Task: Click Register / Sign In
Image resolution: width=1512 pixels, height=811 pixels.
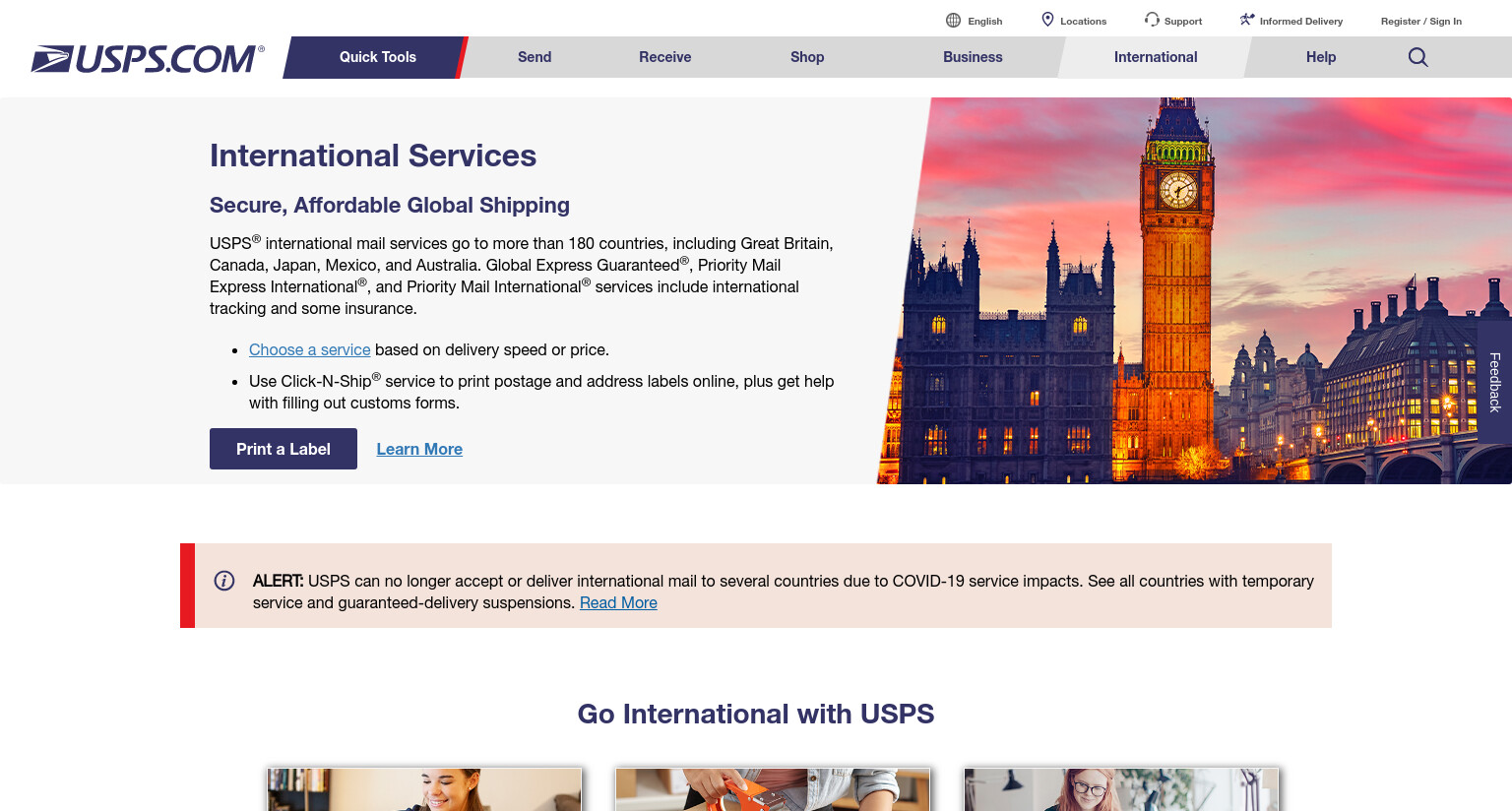Action: (1421, 21)
